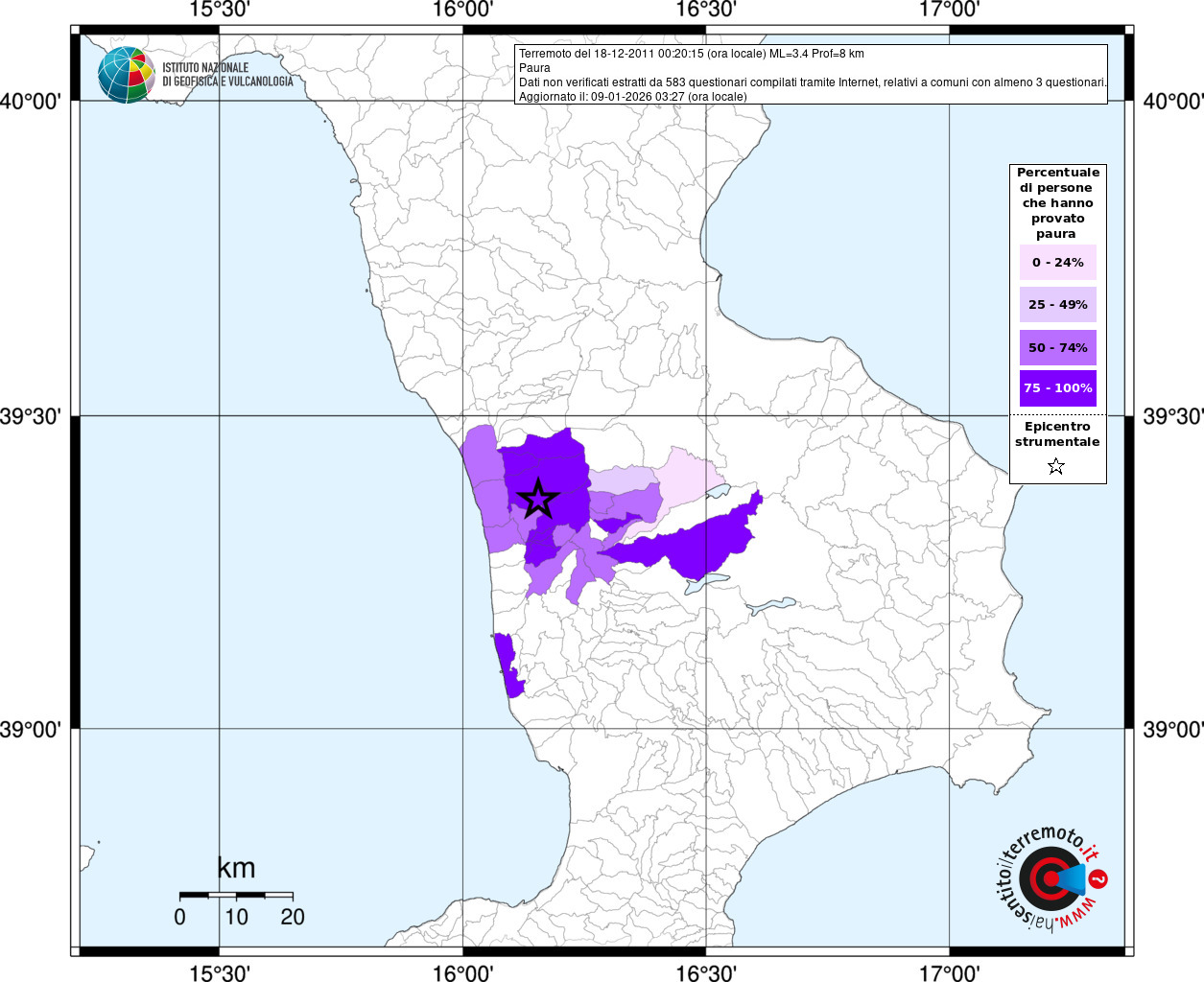Select the 0 - 24% legend swatch

[x=1058, y=262]
